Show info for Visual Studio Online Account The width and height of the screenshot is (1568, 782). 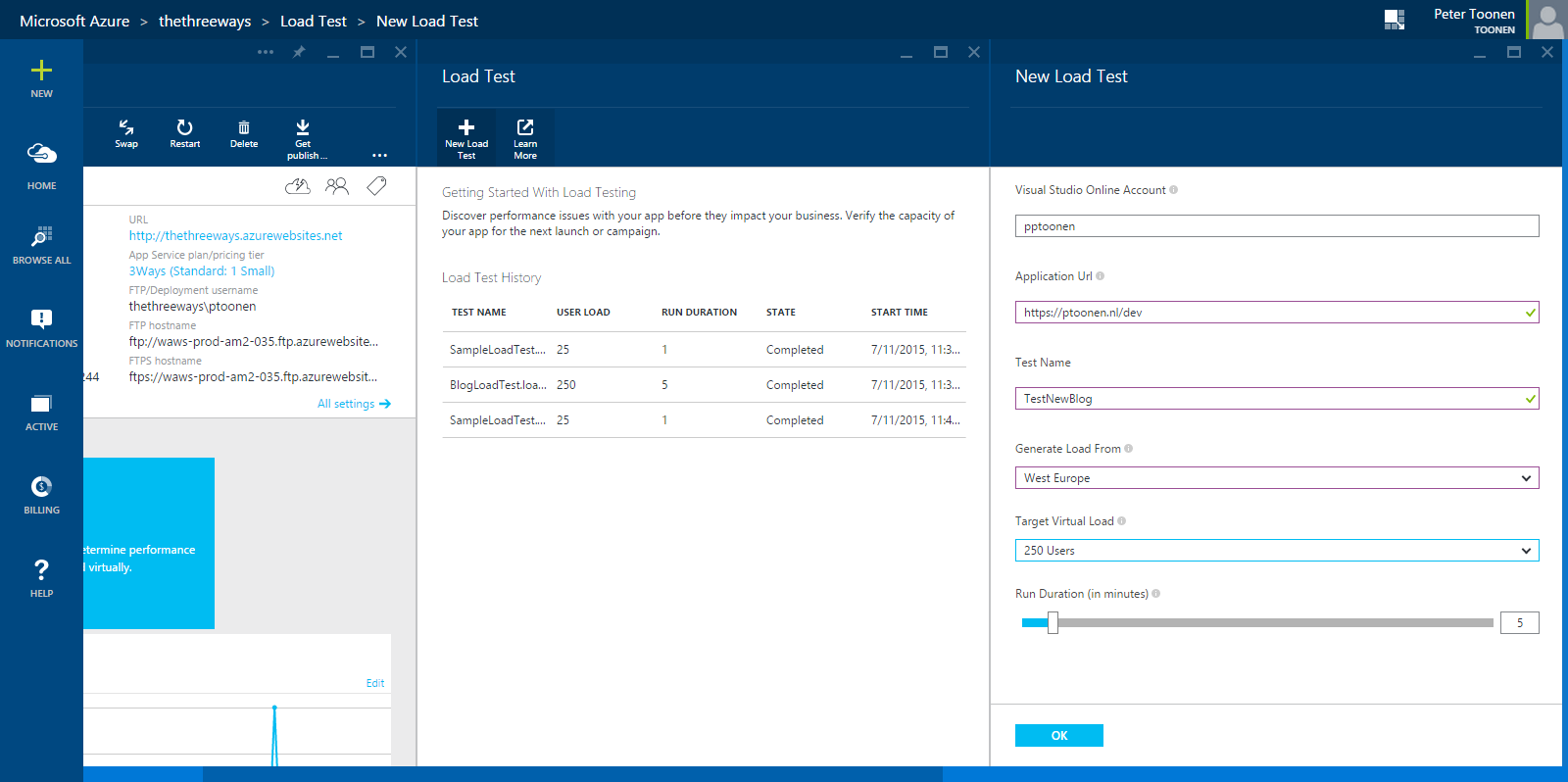point(1174,190)
